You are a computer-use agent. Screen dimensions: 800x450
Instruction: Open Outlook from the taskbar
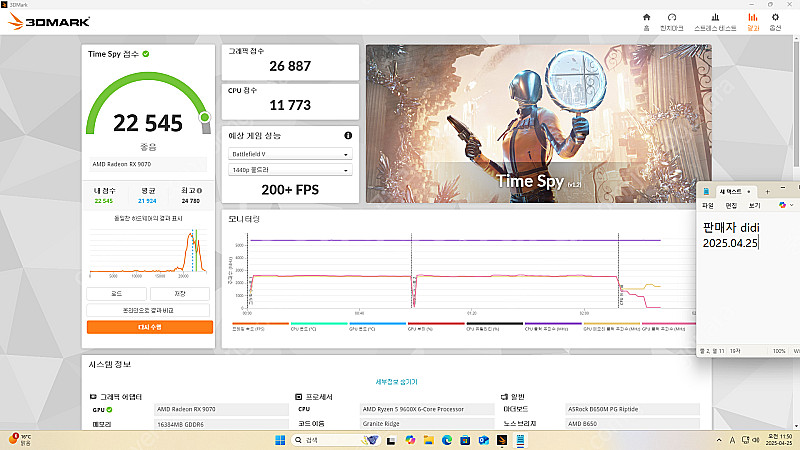tap(483, 440)
